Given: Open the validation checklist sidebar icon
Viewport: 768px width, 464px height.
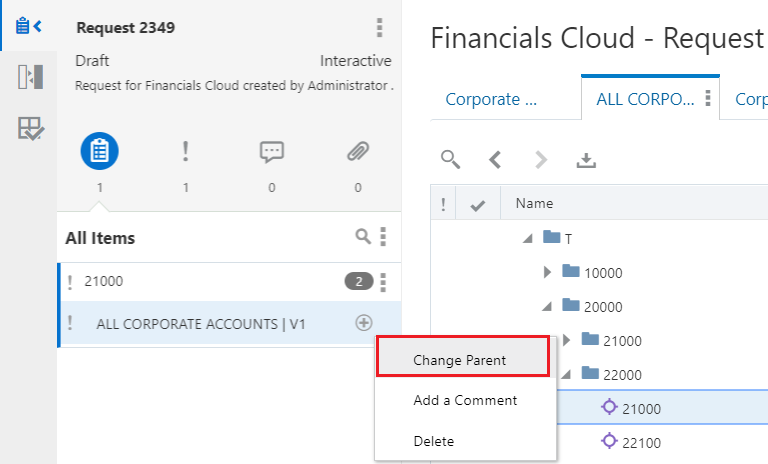Looking at the screenshot, I should [30, 128].
